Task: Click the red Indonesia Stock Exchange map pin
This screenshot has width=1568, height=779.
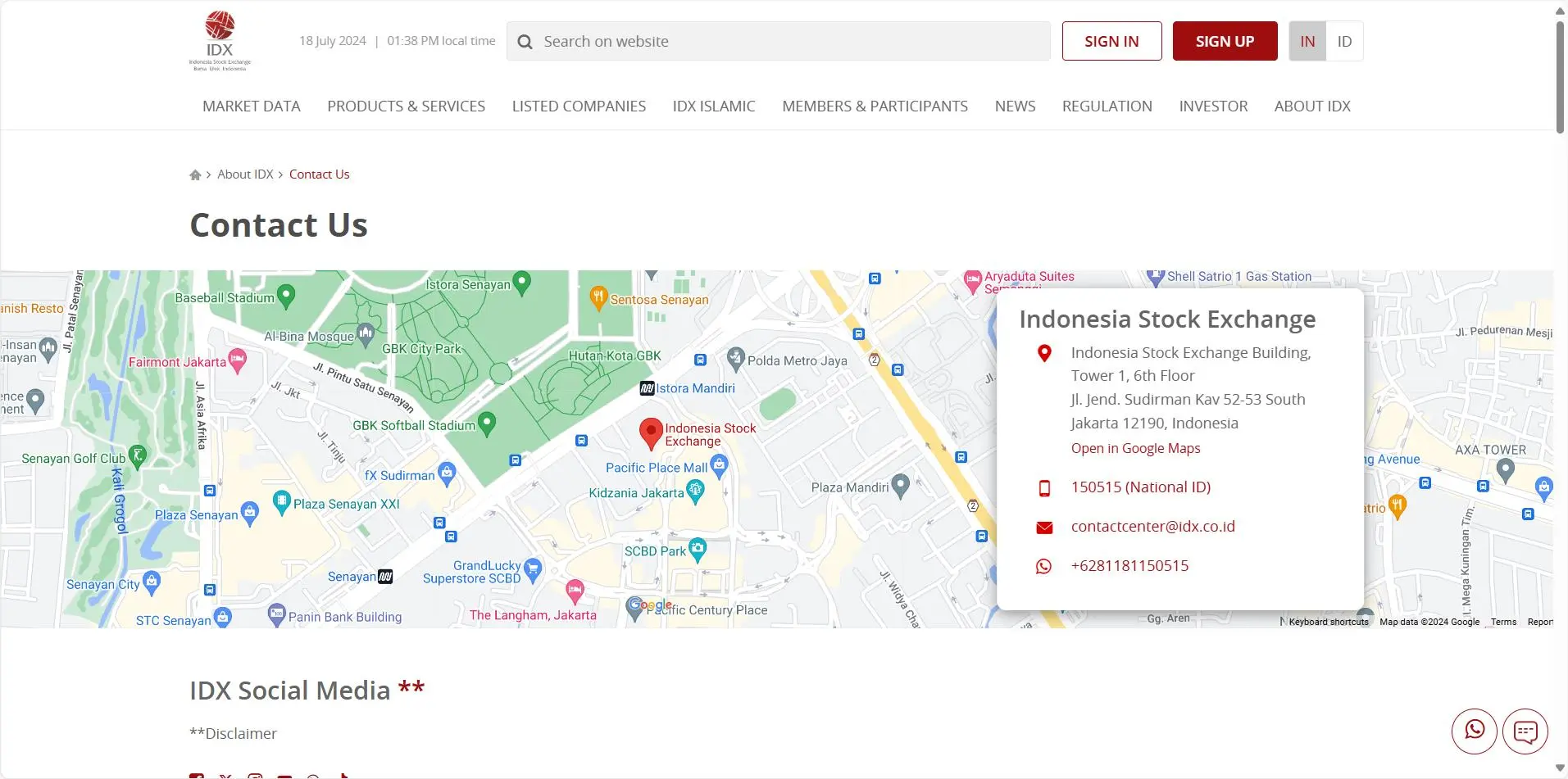Action: point(651,433)
